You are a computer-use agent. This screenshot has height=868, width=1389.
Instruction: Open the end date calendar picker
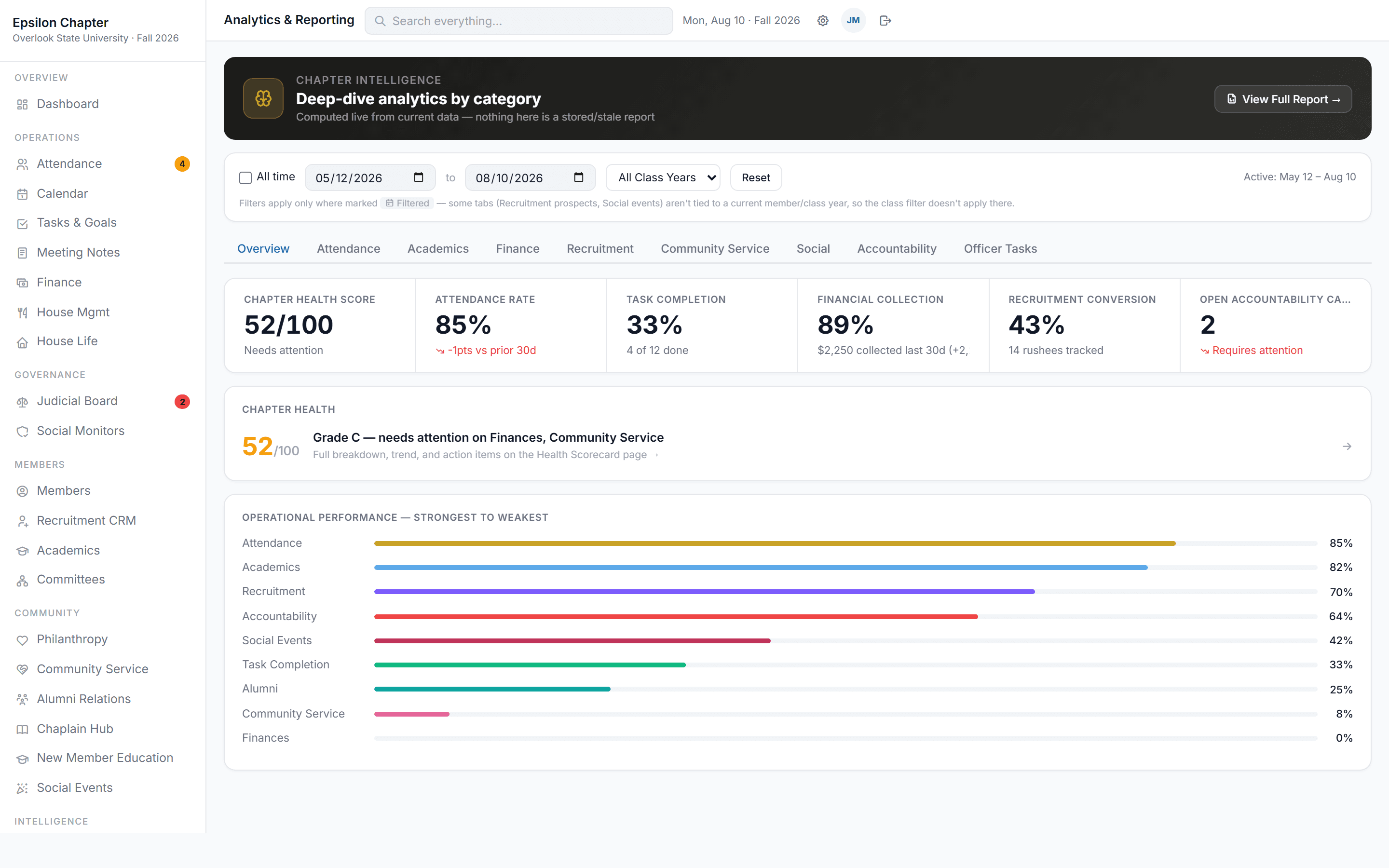579,177
